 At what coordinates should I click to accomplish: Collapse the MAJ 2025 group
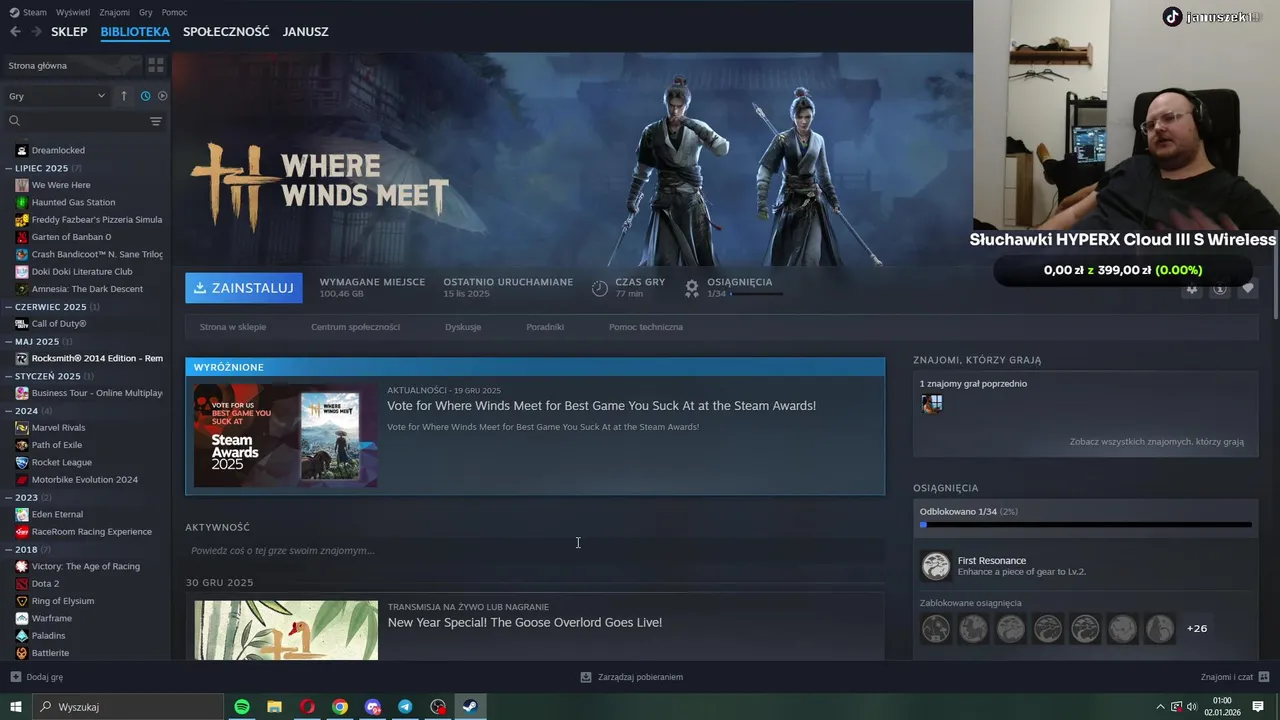pyautogui.click(x=9, y=341)
